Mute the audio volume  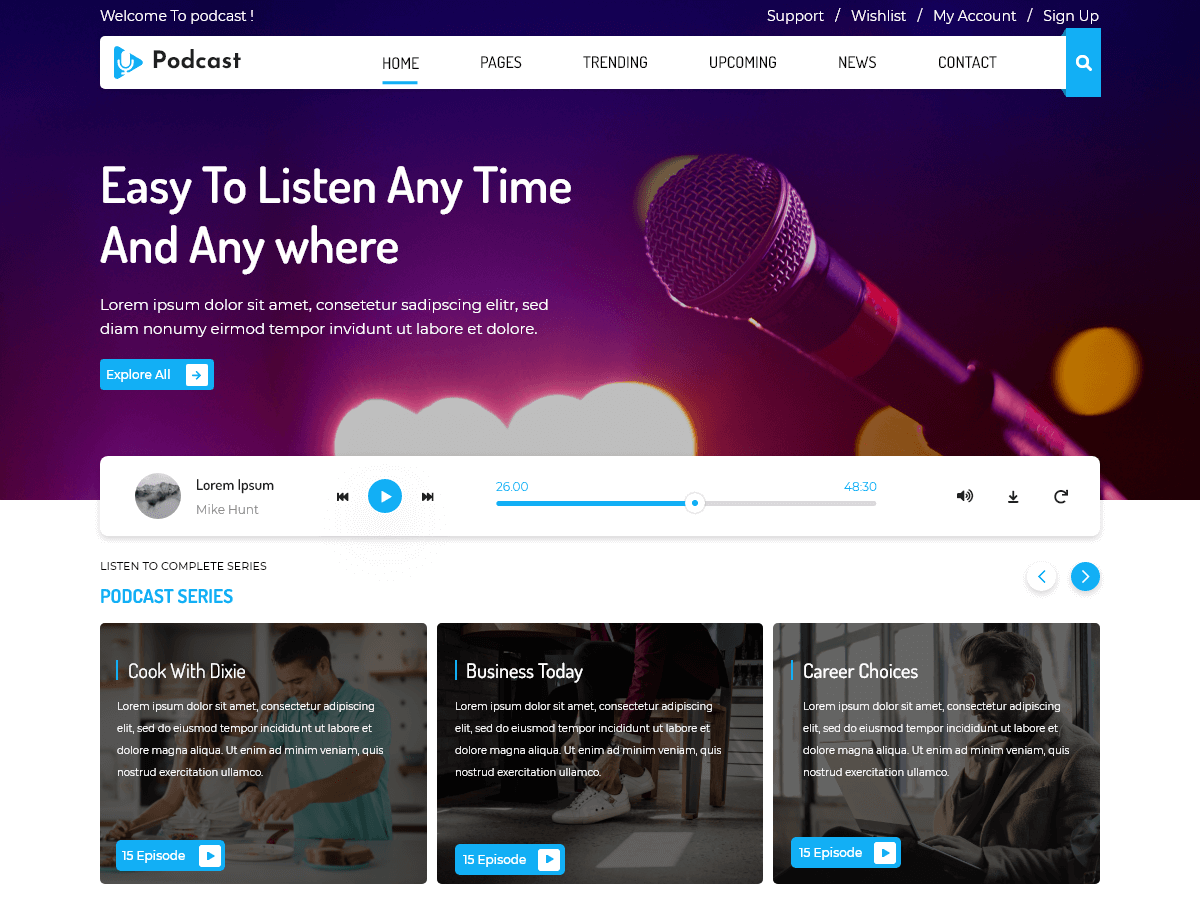tap(964, 496)
